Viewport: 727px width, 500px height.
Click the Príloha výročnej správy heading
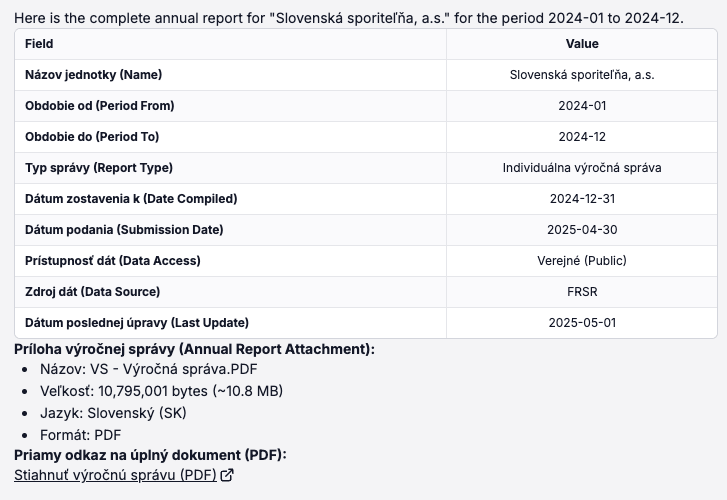point(194,349)
